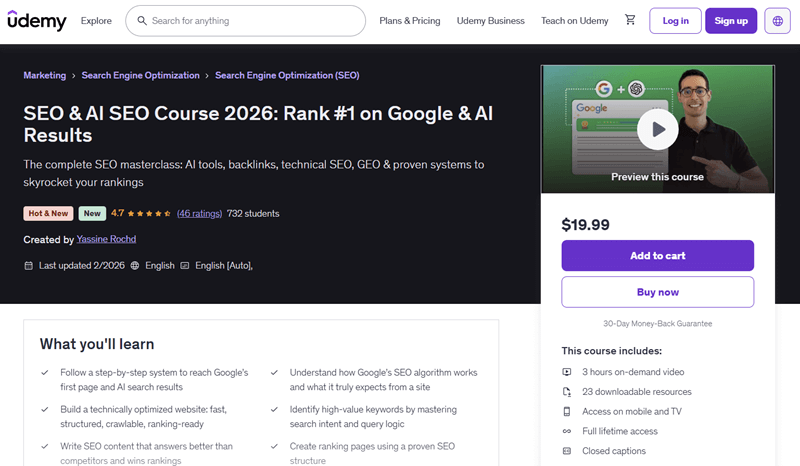Click checkmark beside 'Identify high-value keywords'
The height and width of the screenshot is (466, 800).
point(274,409)
